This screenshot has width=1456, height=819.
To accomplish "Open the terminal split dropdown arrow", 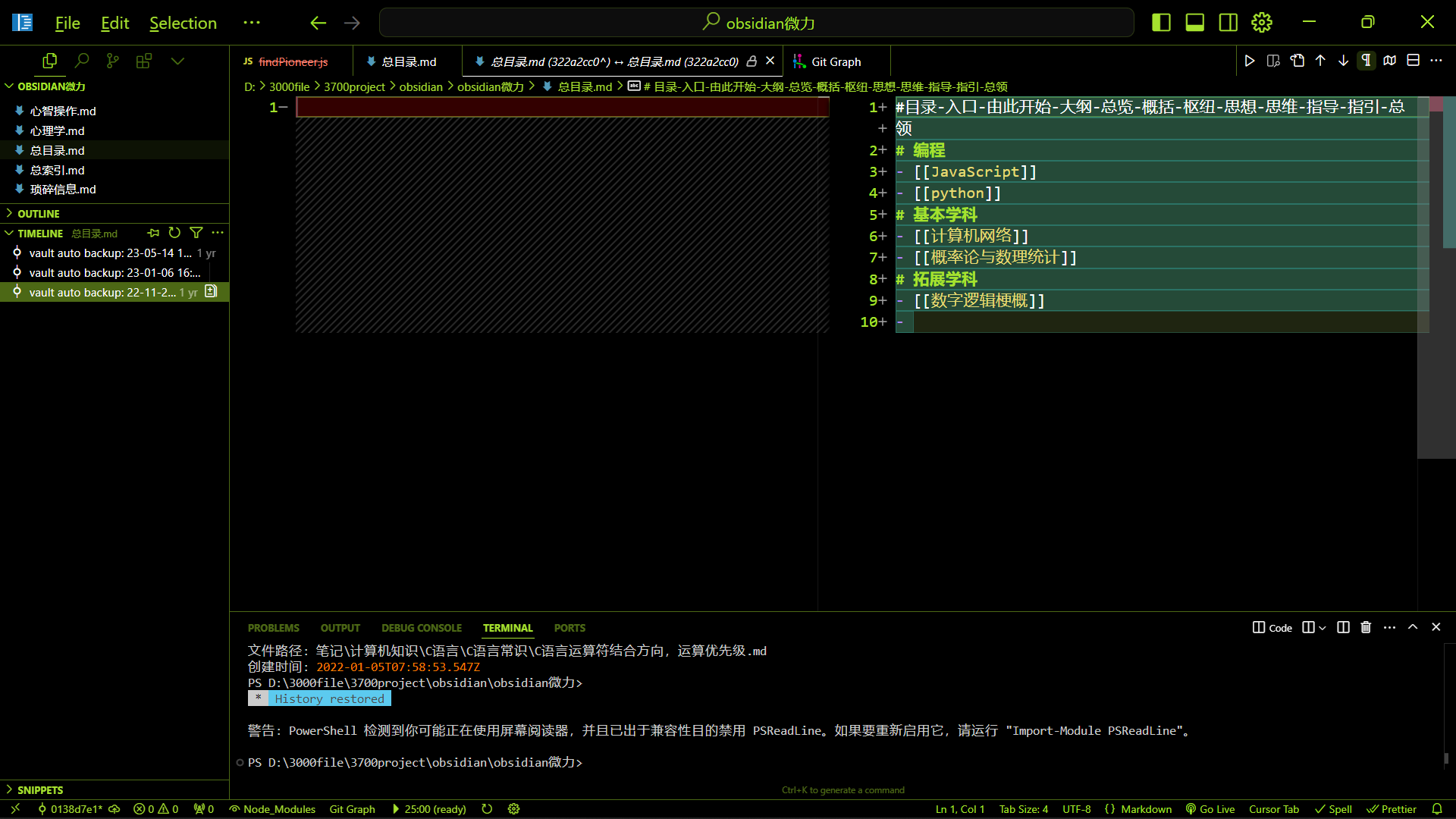I will point(1323,628).
